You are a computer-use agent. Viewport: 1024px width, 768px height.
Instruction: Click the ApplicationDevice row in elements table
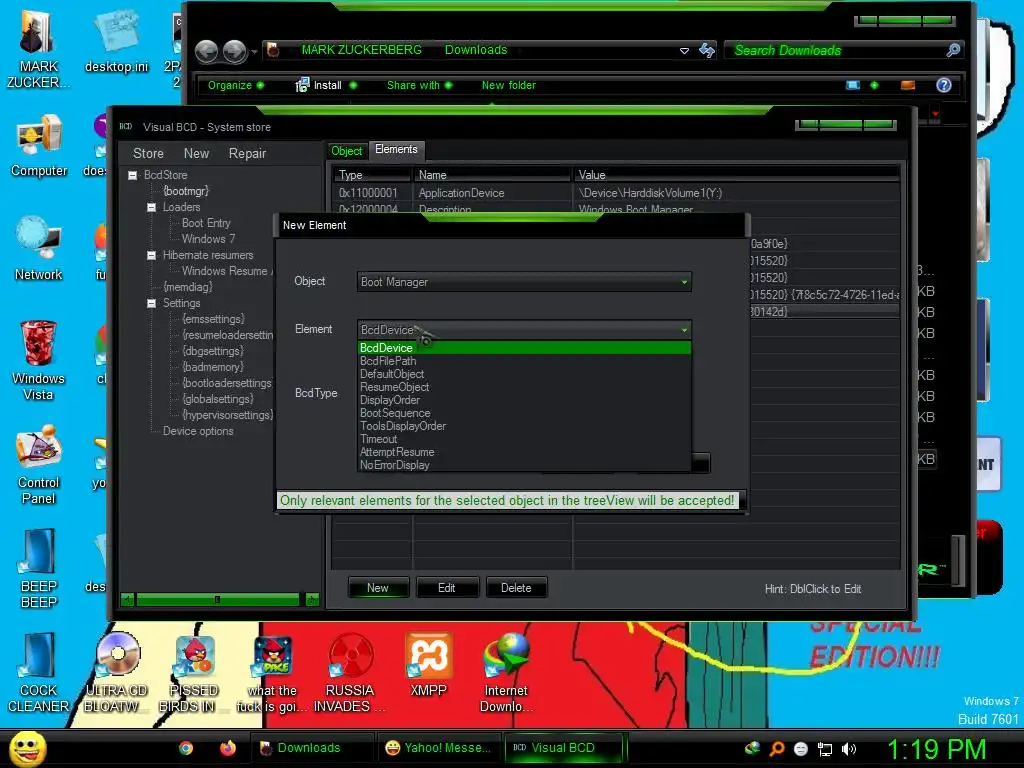point(616,193)
